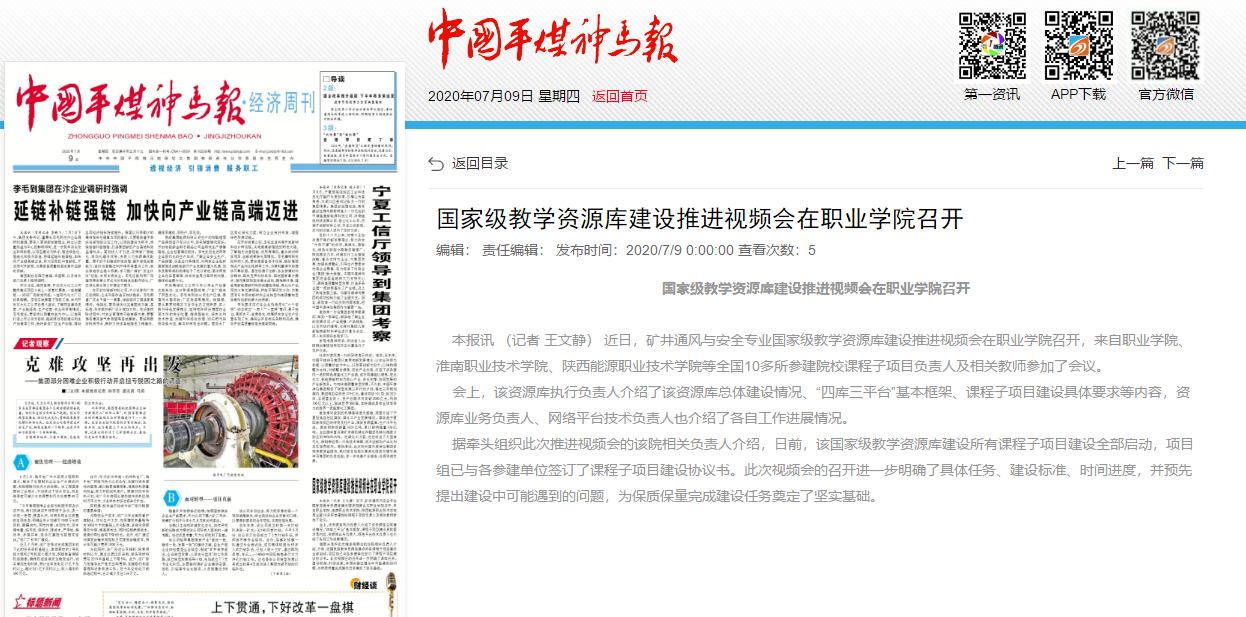Open the 返回首页 link
Image resolution: width=1246 pixels, height=617 pixels.
point(619,96)
